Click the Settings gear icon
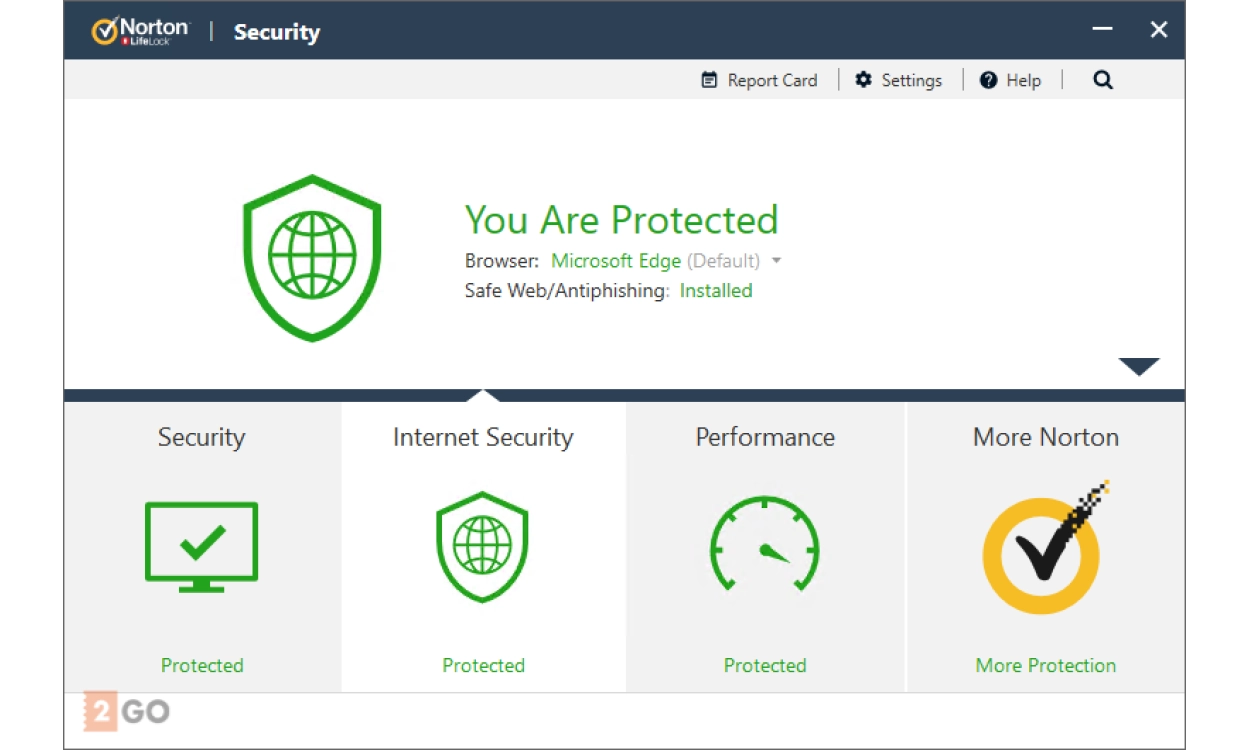 864,80
